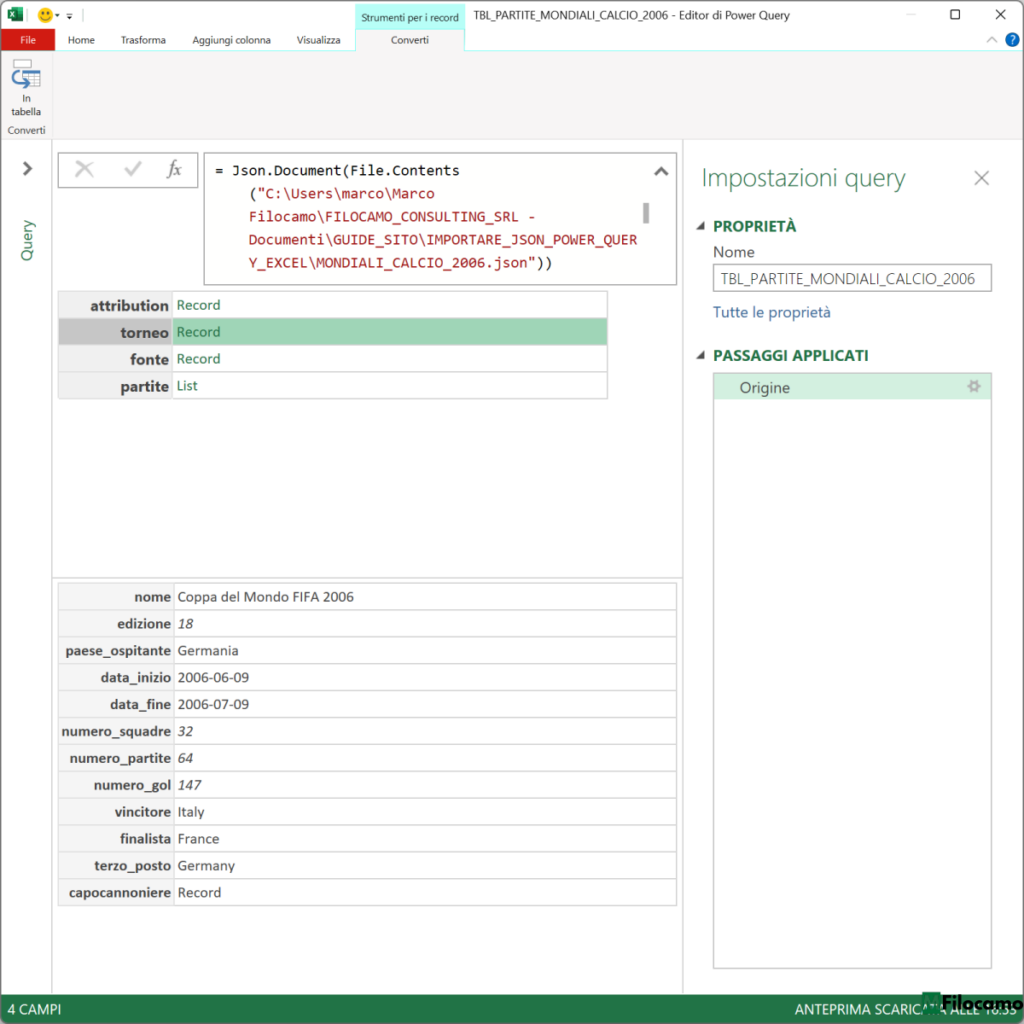Click the edizione value 18
The image size is (1024, 1024).
point(185,624)
